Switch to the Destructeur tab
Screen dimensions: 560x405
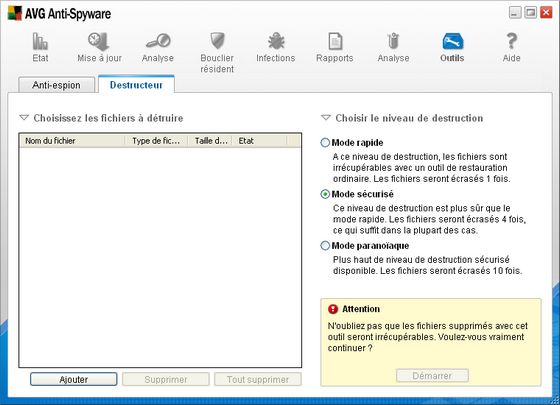(x=136, y=85)
